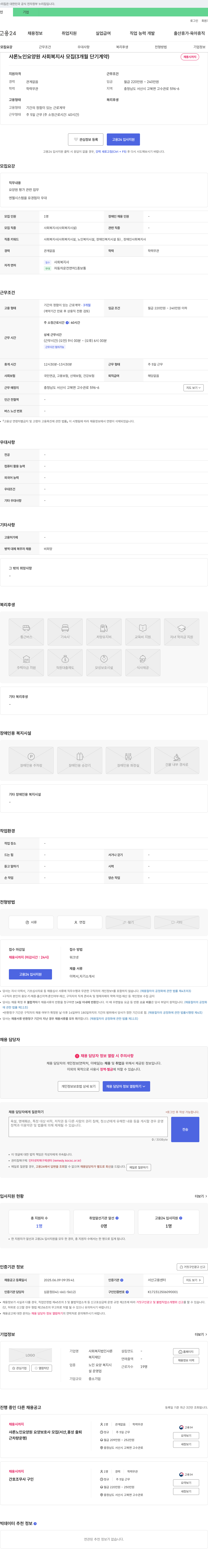
Task: Switch to the 모집요강 tab
Action: 6,47
